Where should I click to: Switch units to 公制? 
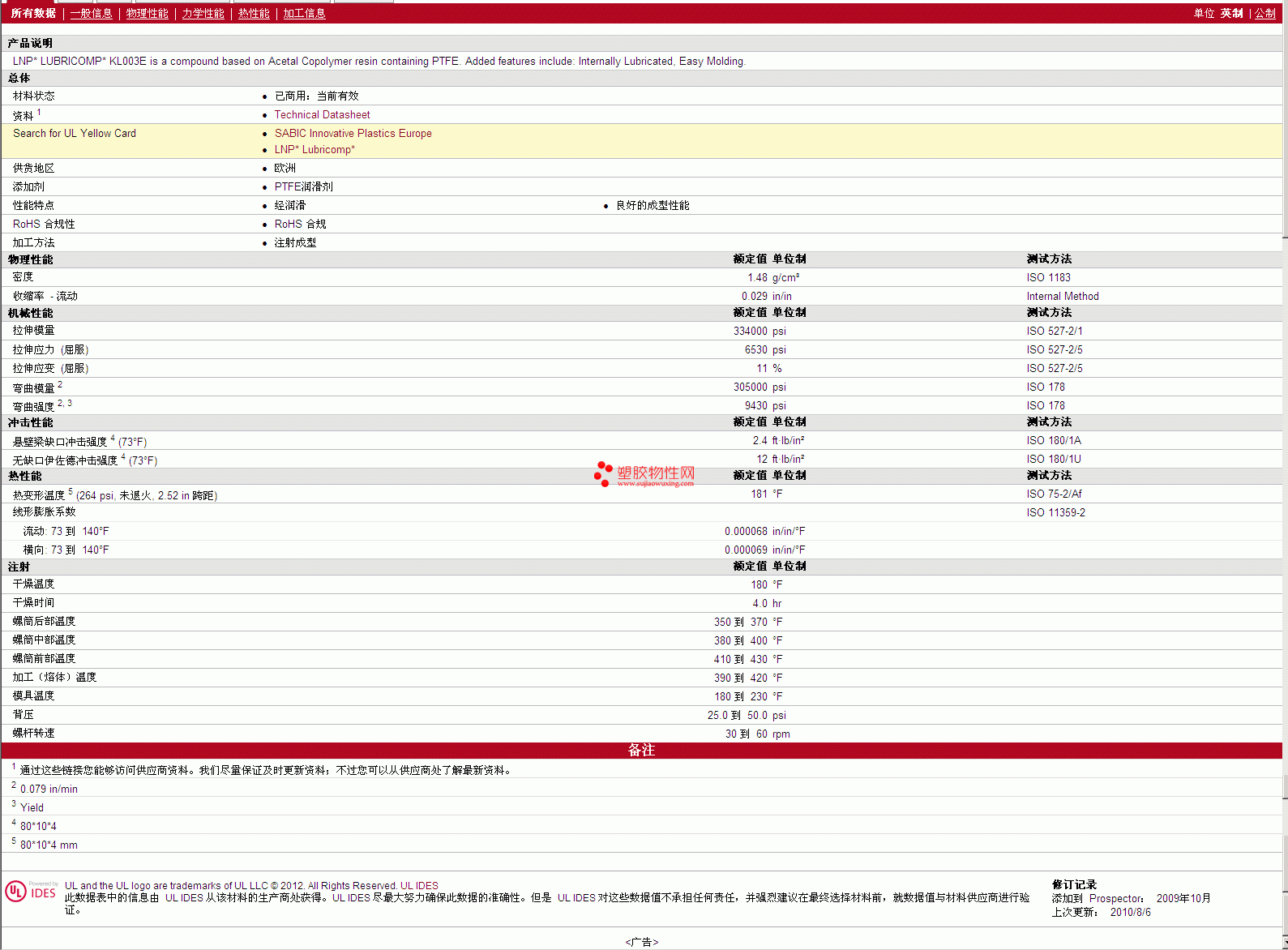(x=1265, y=13)
